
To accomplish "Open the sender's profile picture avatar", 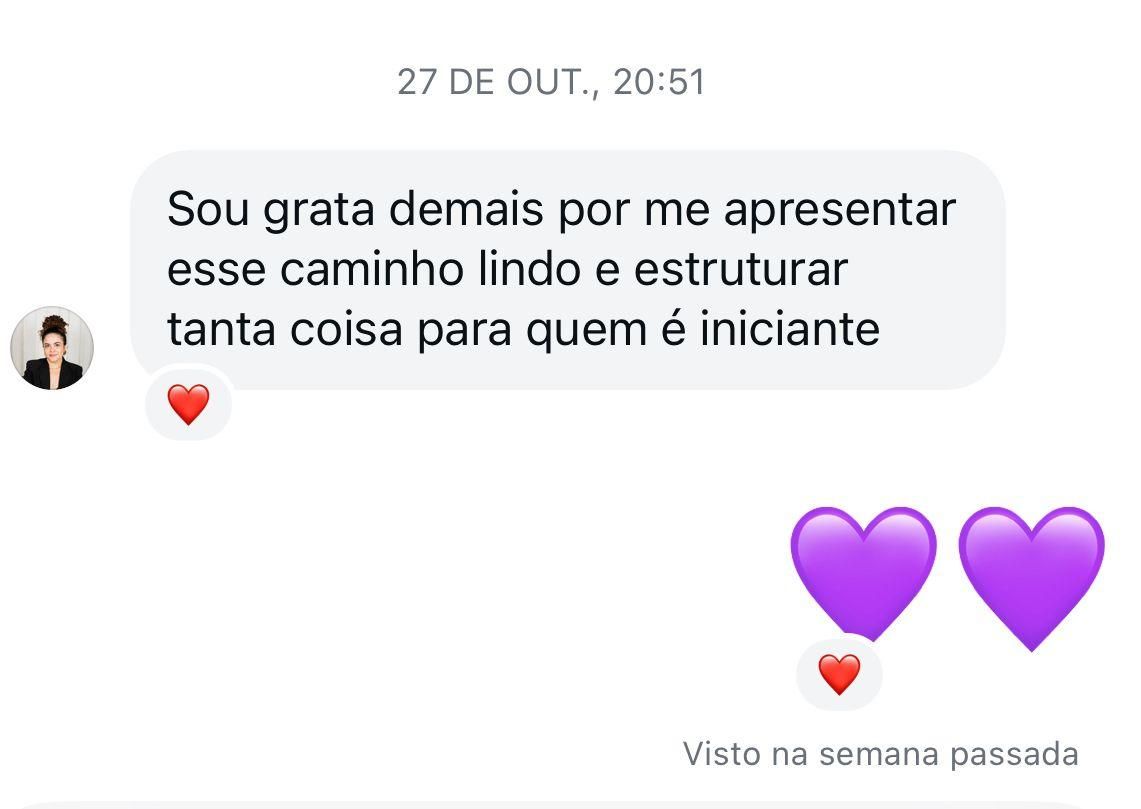I will coord(52,348).
